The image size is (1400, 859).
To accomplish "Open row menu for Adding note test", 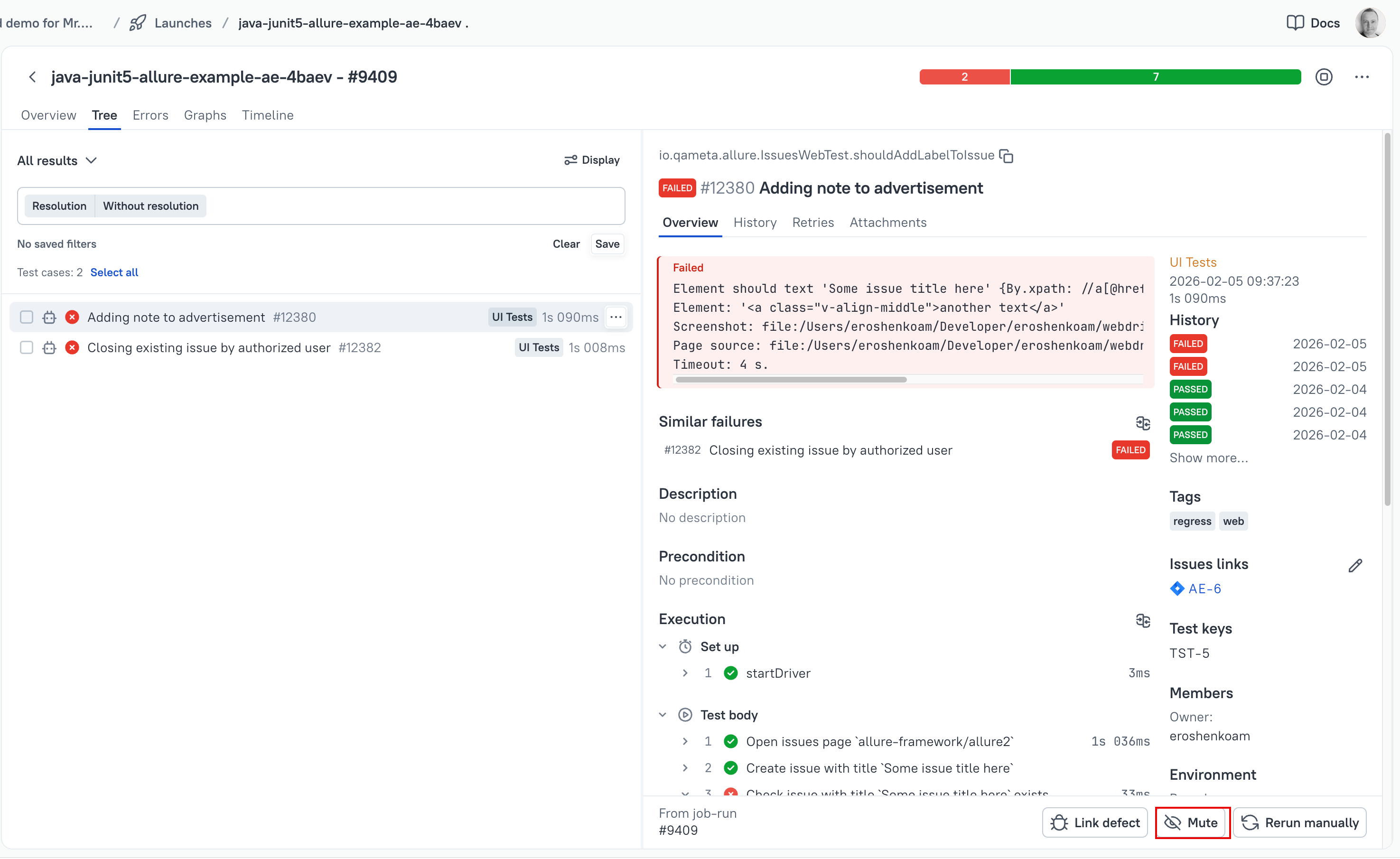I will (616, 317).
